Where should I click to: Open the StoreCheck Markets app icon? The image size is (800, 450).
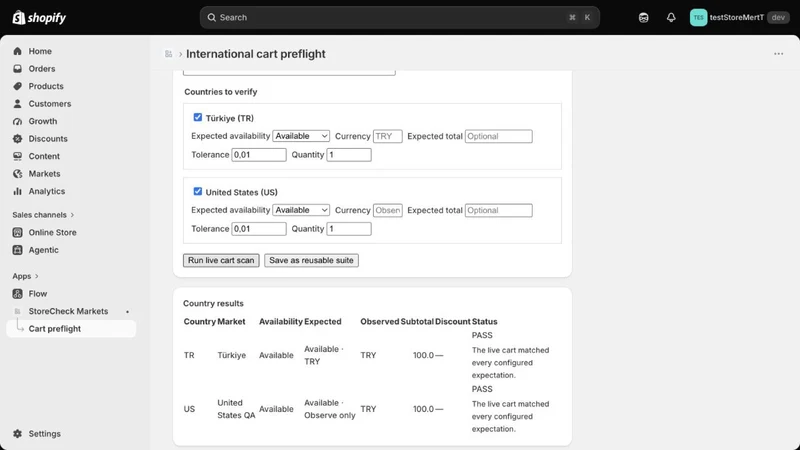coord(17,311)
